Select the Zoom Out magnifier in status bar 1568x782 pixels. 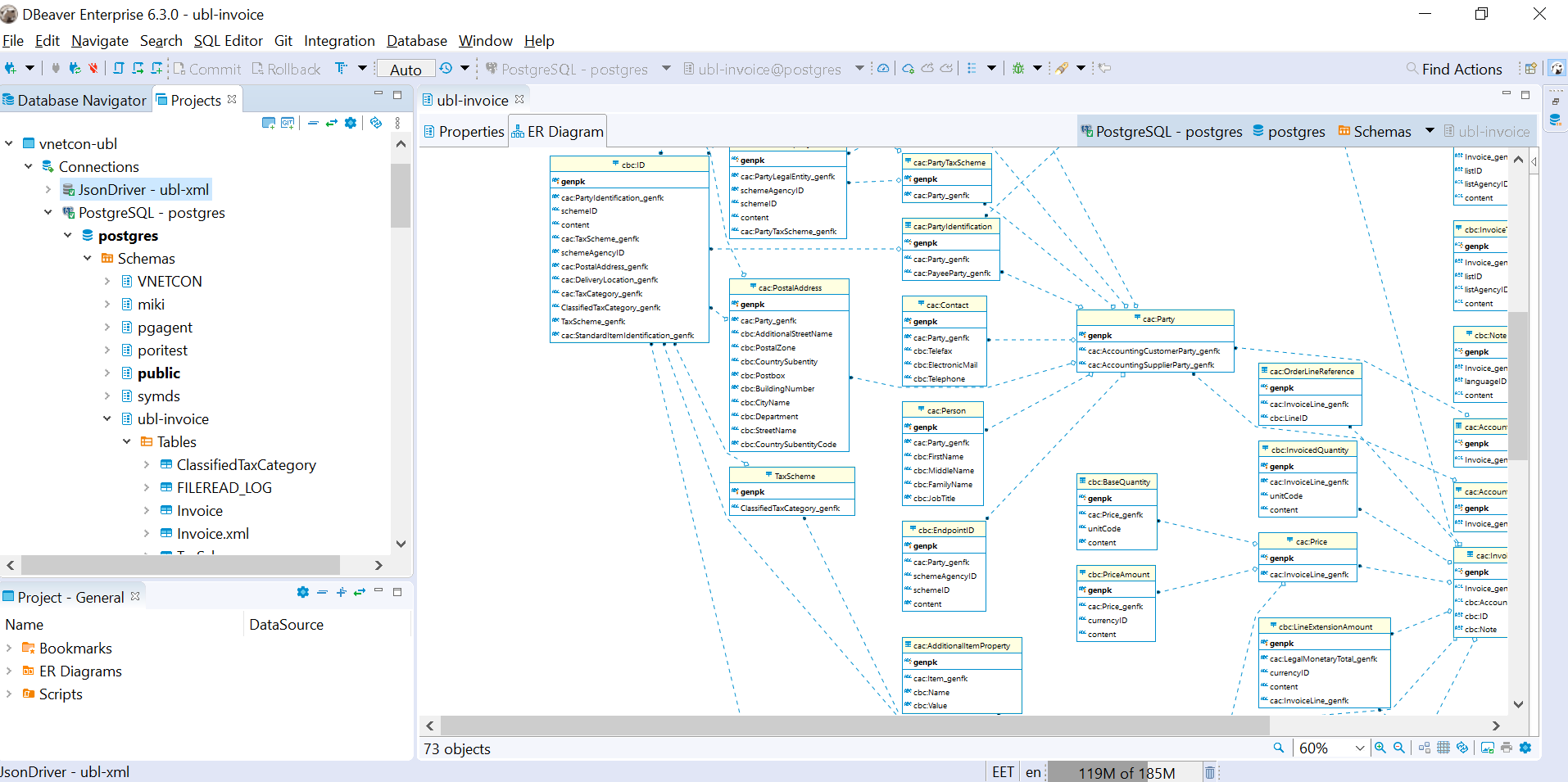point(1399,748)
